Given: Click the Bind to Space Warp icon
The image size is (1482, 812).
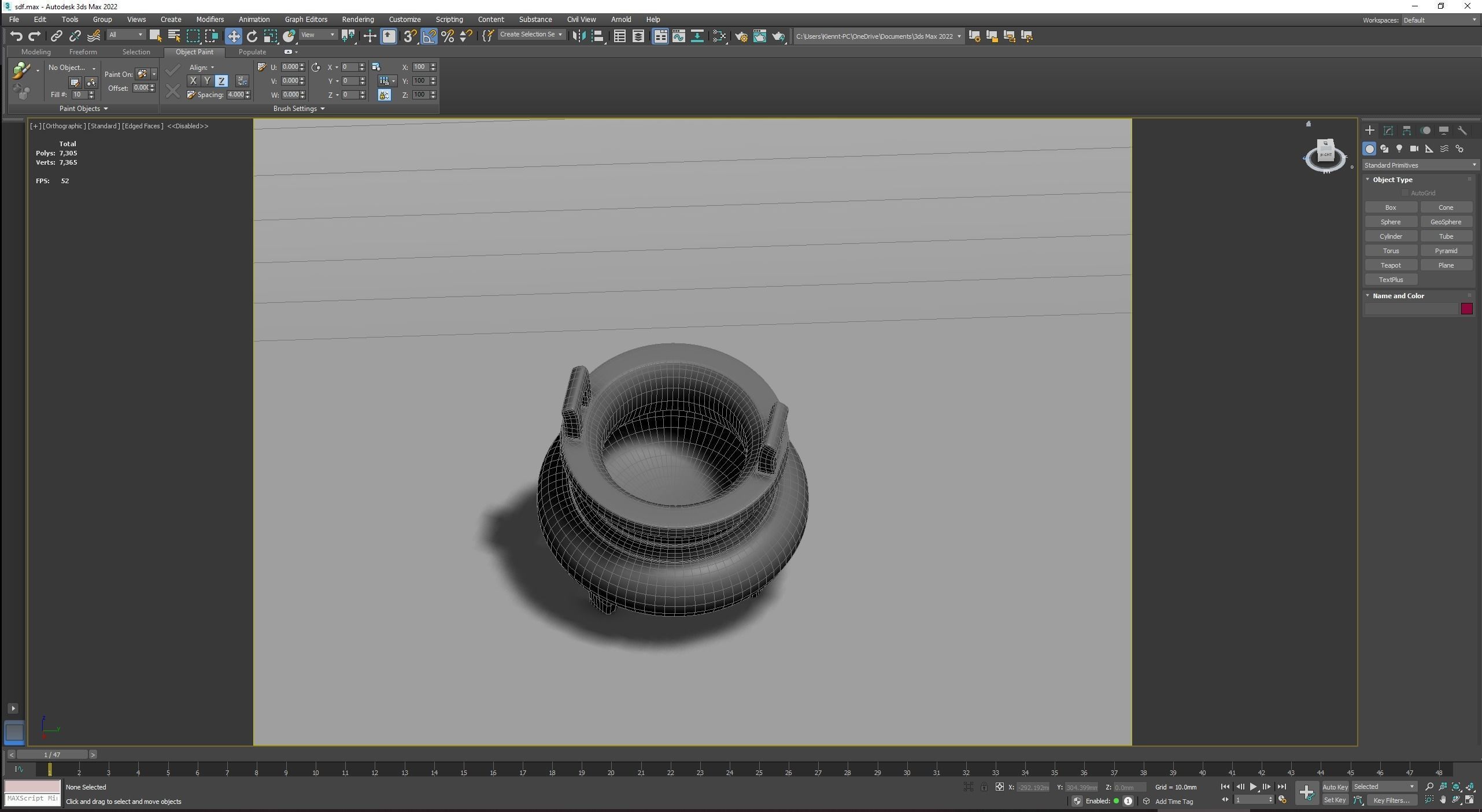Looking at the screenshot, I should (x=93, y=36).
